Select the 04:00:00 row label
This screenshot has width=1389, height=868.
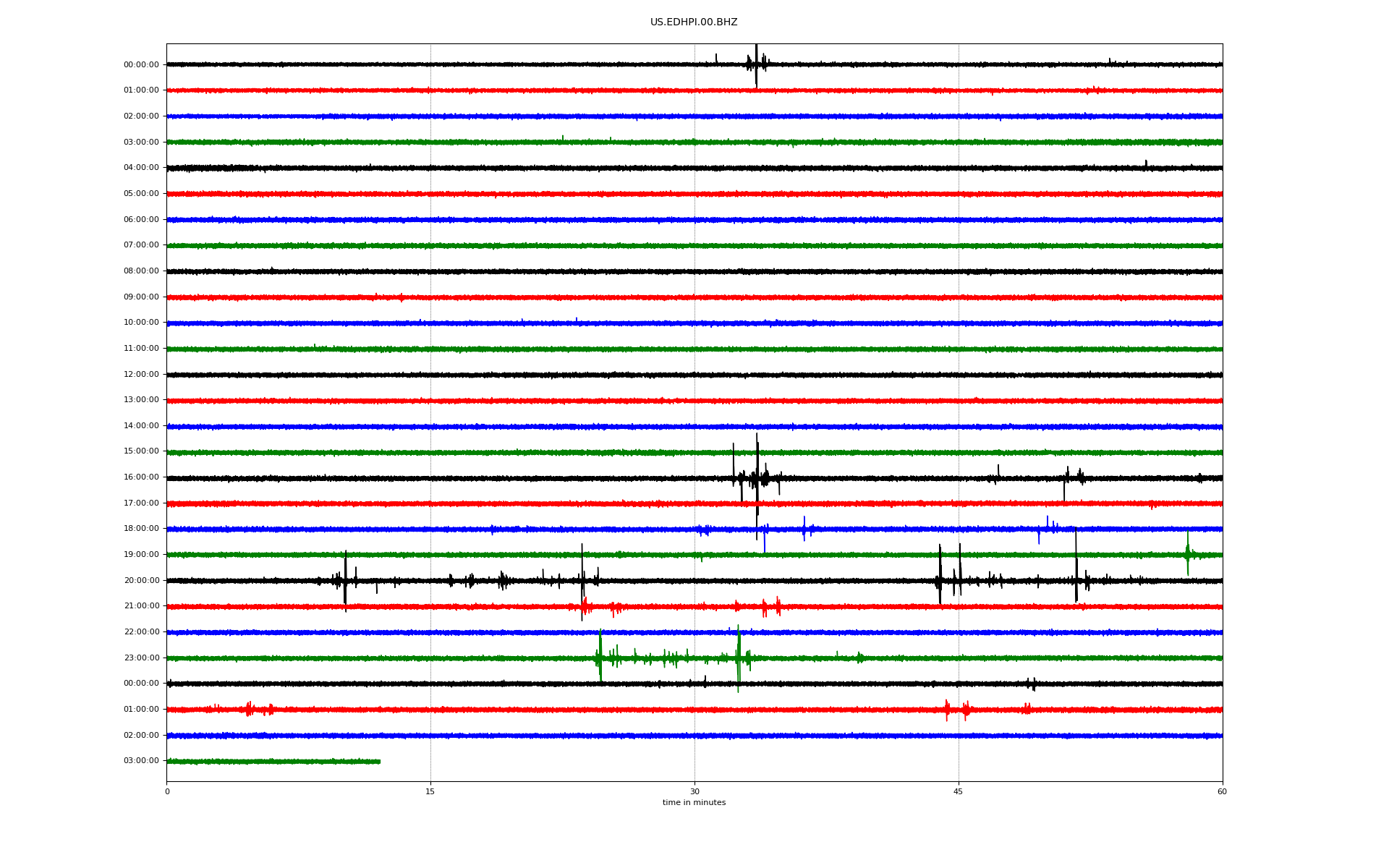tap(141, 168)
